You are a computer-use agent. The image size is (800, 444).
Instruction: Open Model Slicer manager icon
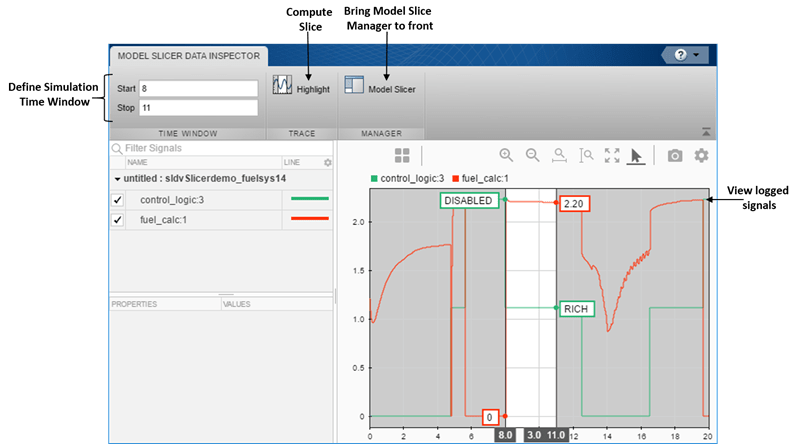(x=354, y=85)
